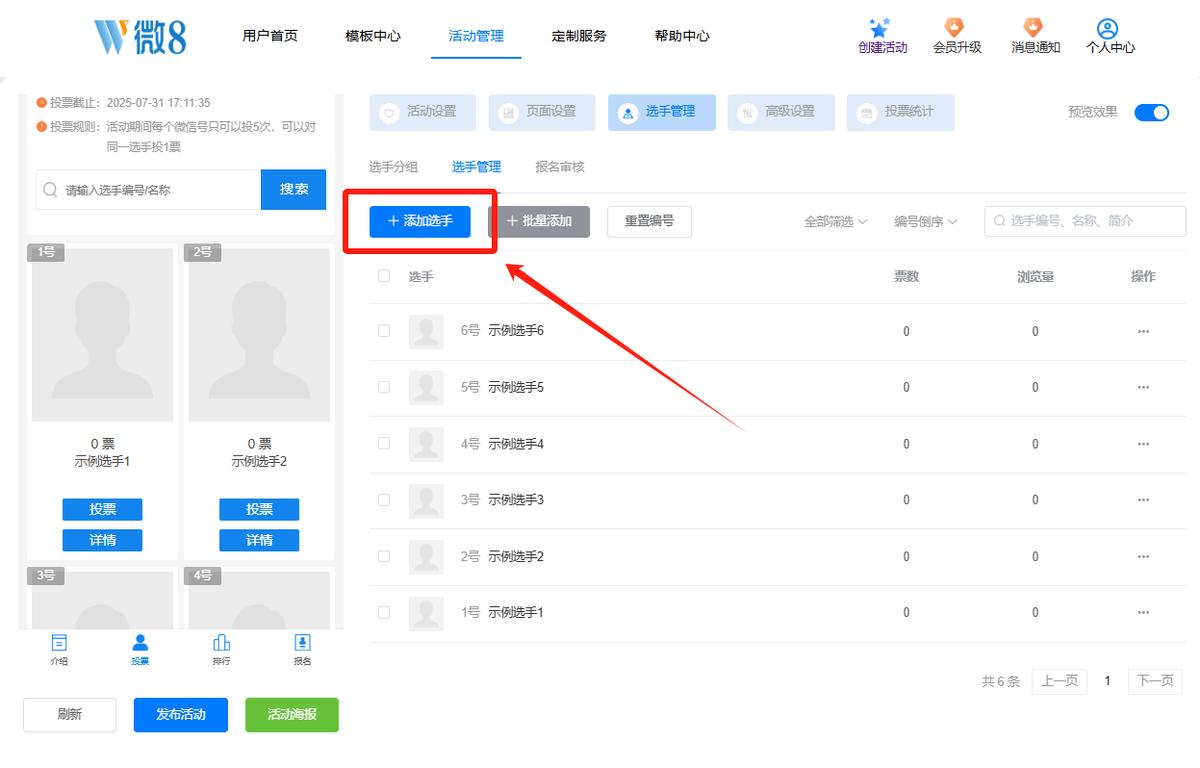Screen dimensions: 1200x768
Task: Click avatar of 示例选手3 row
Action: (427, 500)
